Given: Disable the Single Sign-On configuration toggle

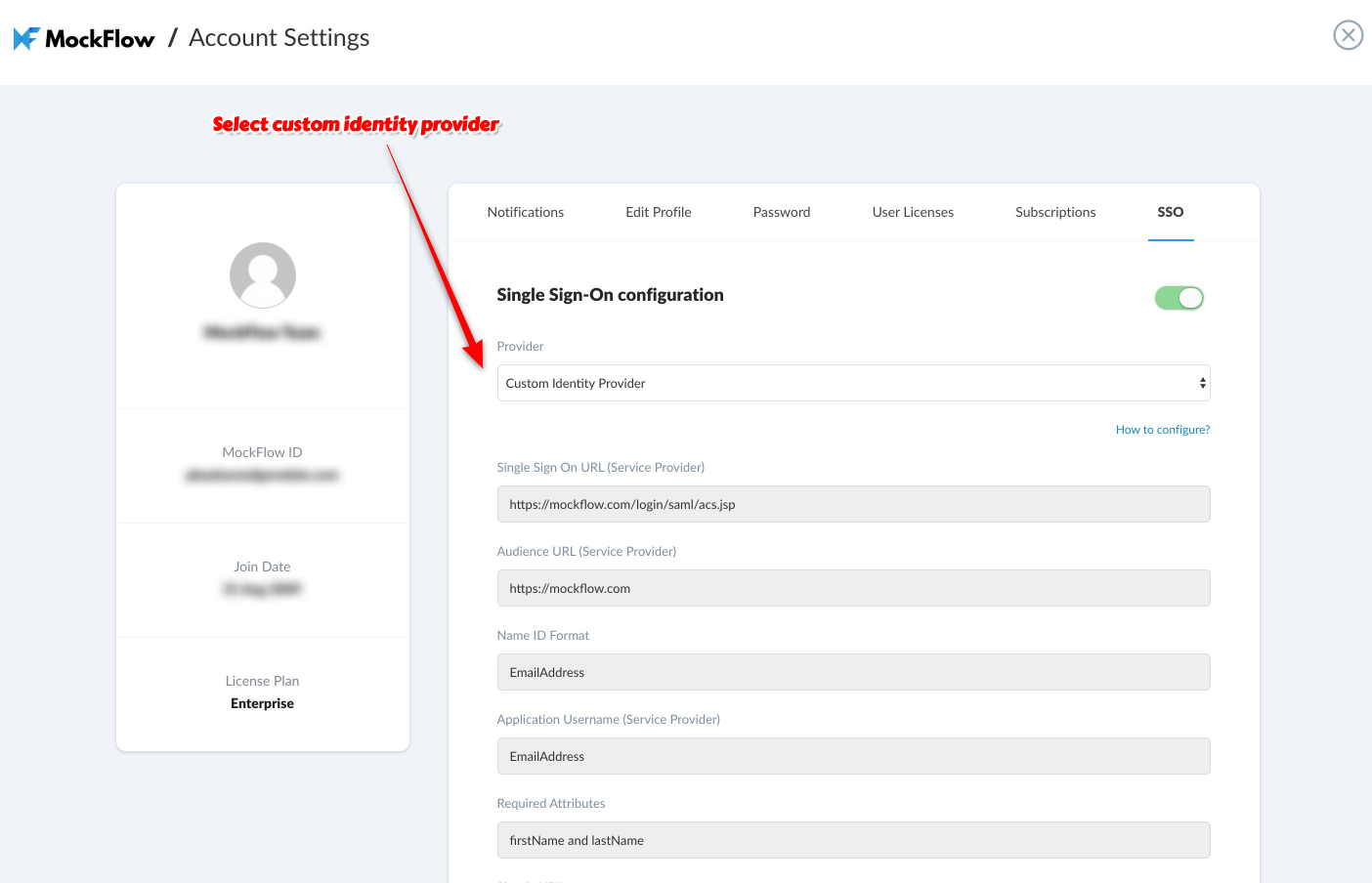Looking at the screenshot, I should coord(1179,297).
